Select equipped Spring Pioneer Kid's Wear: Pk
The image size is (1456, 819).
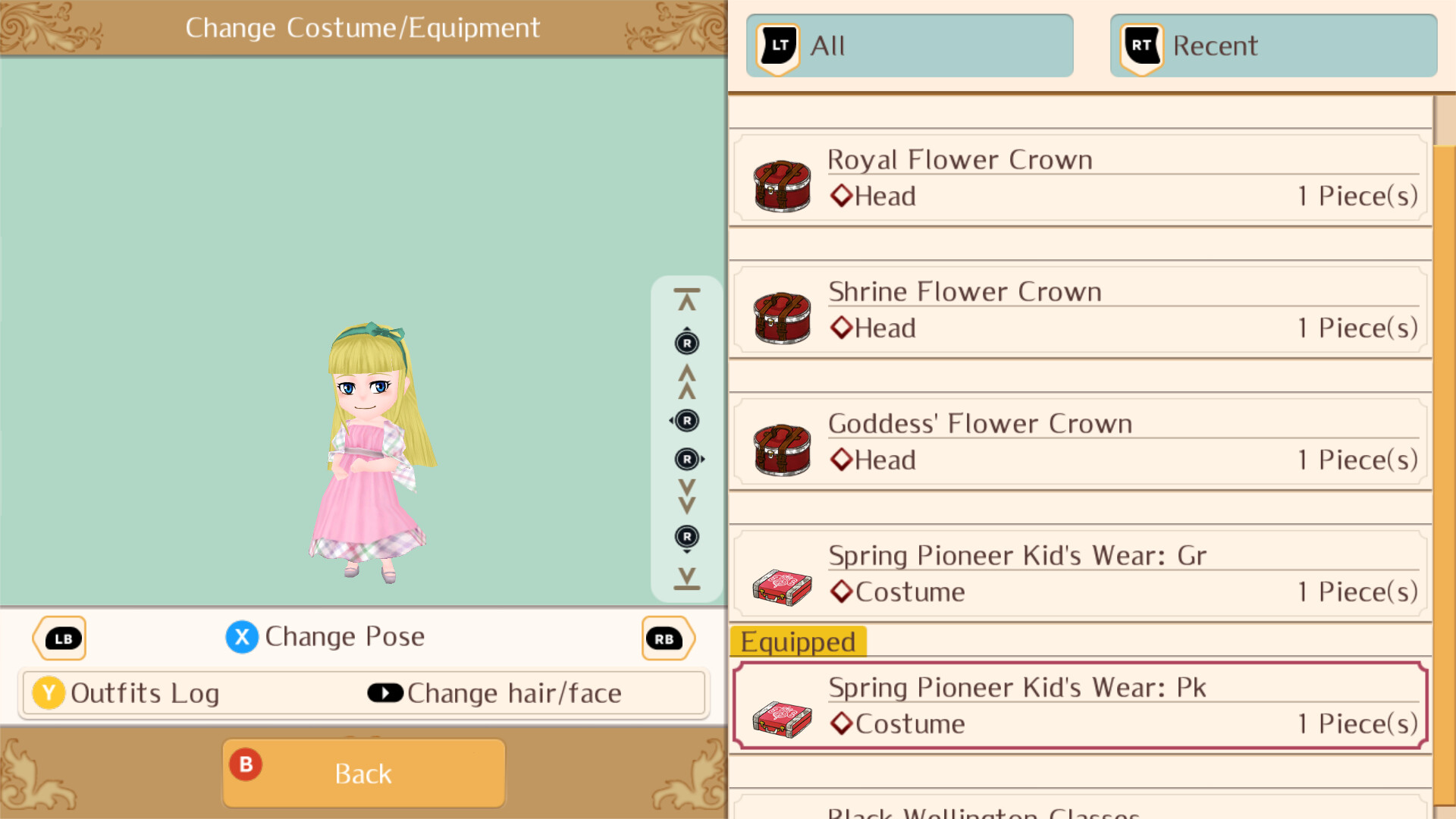[1081, 705]
